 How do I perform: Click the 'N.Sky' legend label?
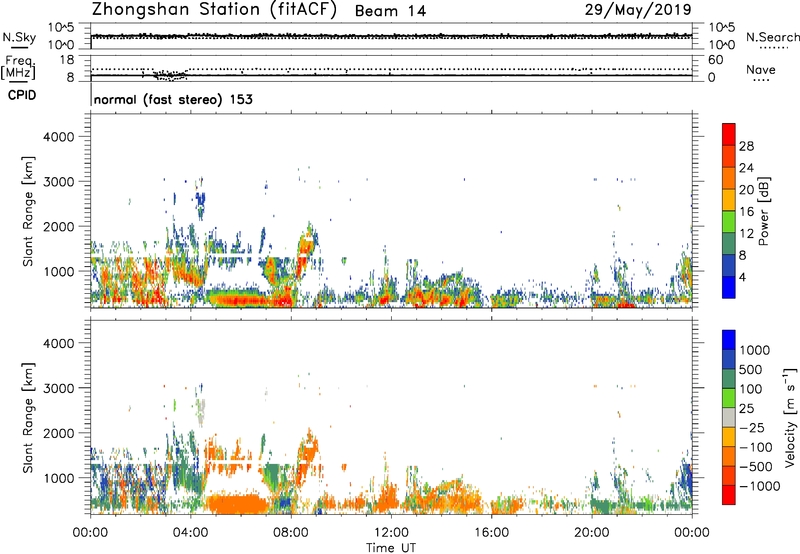click(x=19, y=37)
